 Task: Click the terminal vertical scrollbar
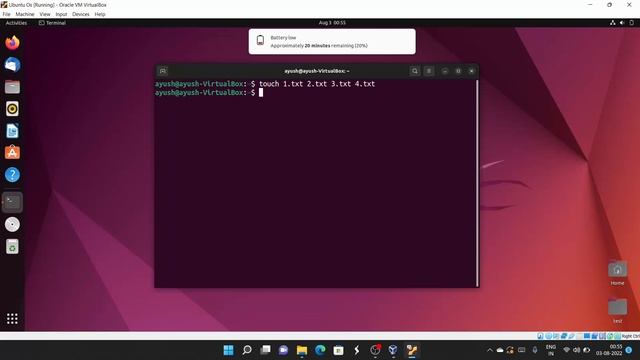pos(477,183)
